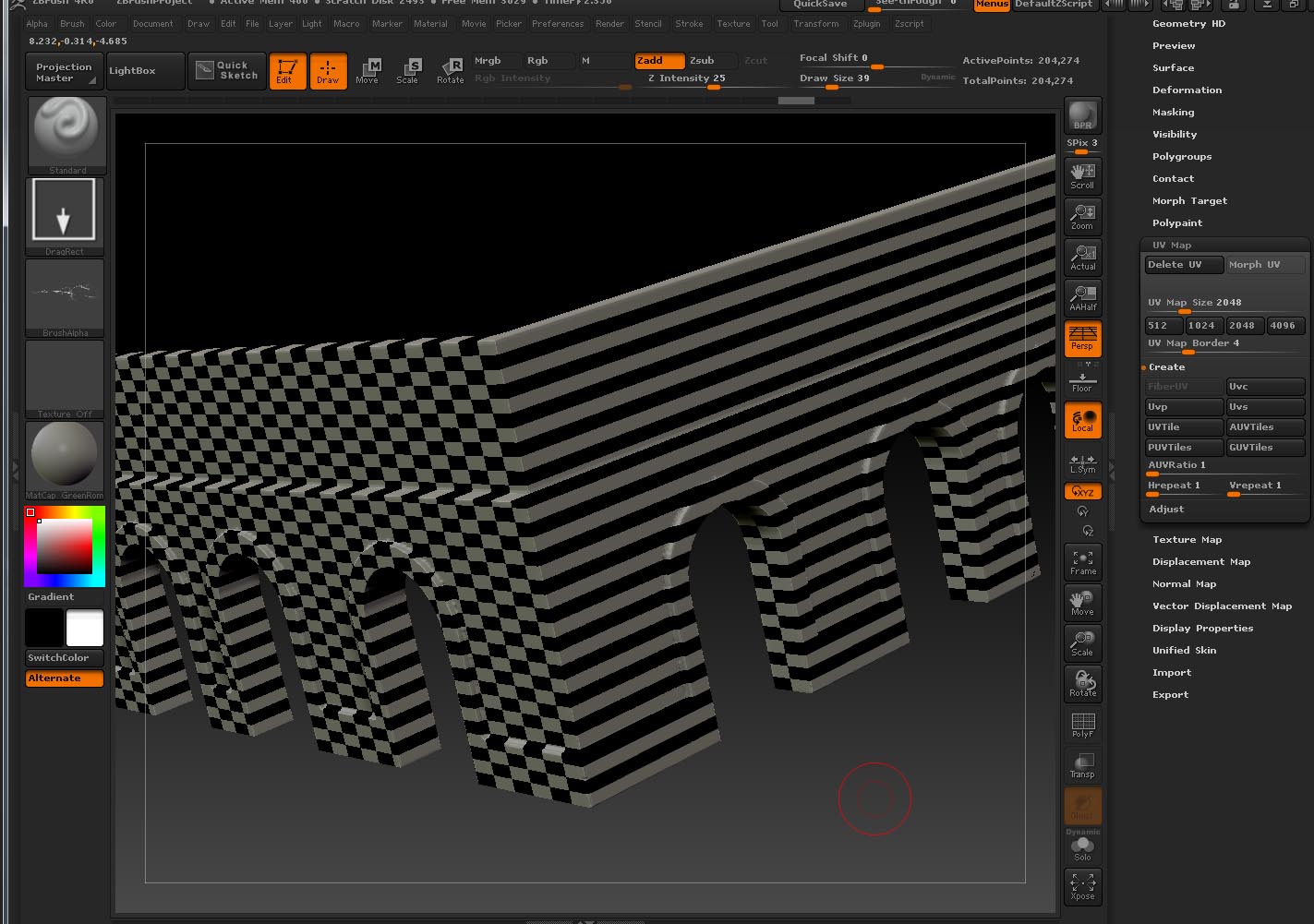Click the Actual size icon

point(1082,257)
